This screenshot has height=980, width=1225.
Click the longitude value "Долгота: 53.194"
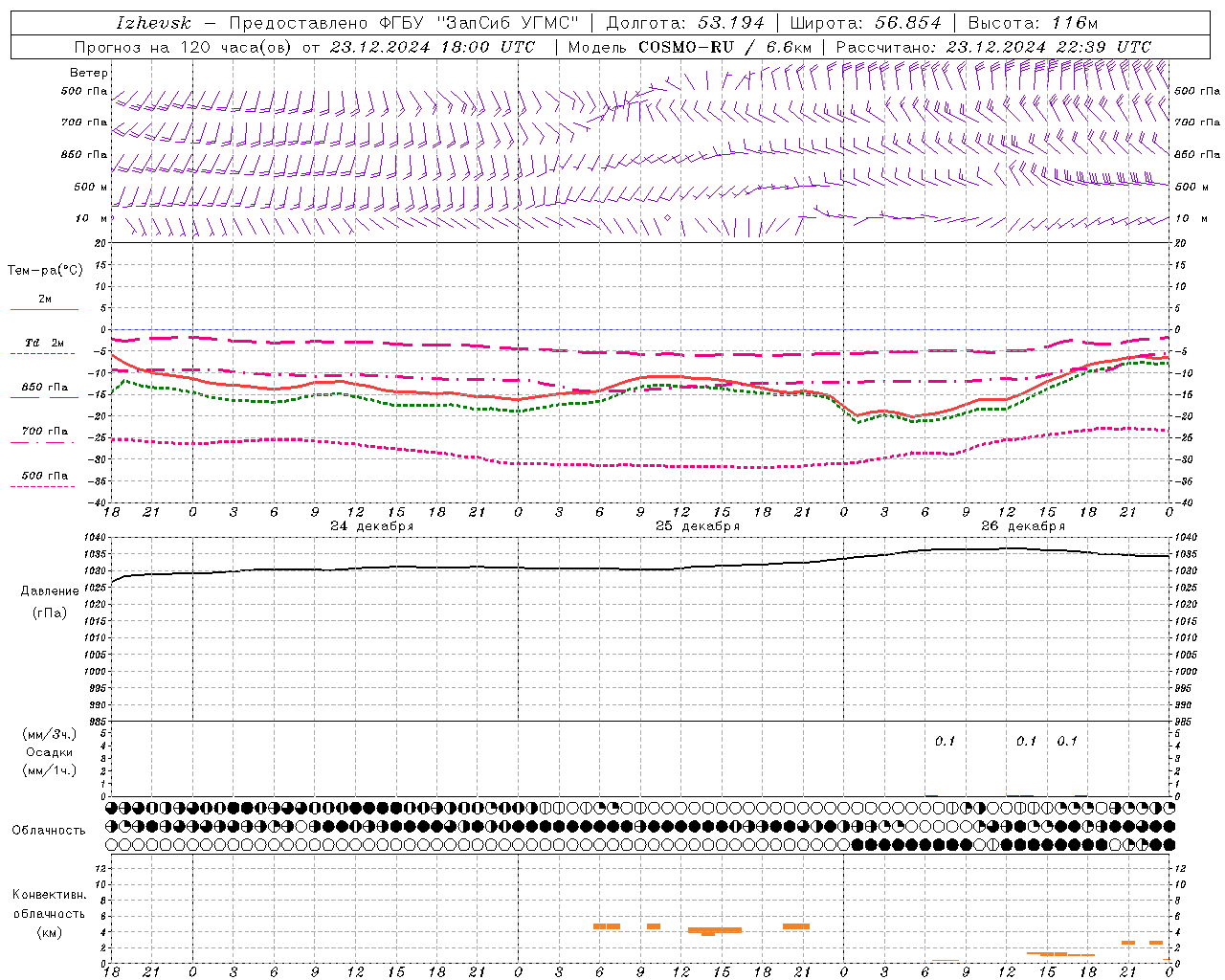[685, 23]
